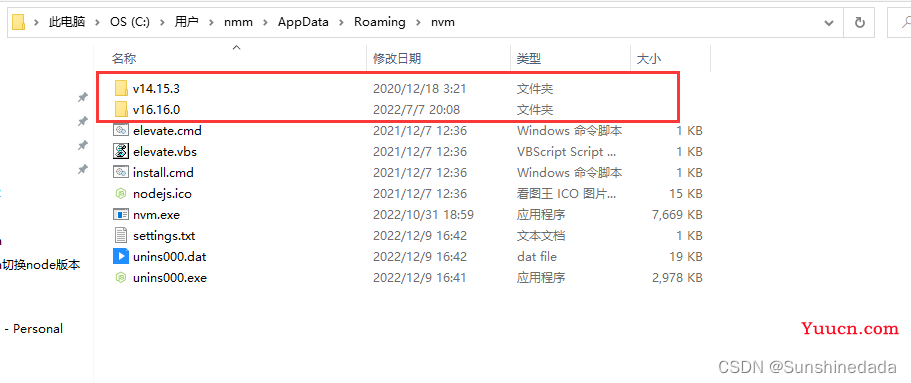Click the fourth pin icon in sidebar
The image size is (911, 383).
[x=83, y=169]
